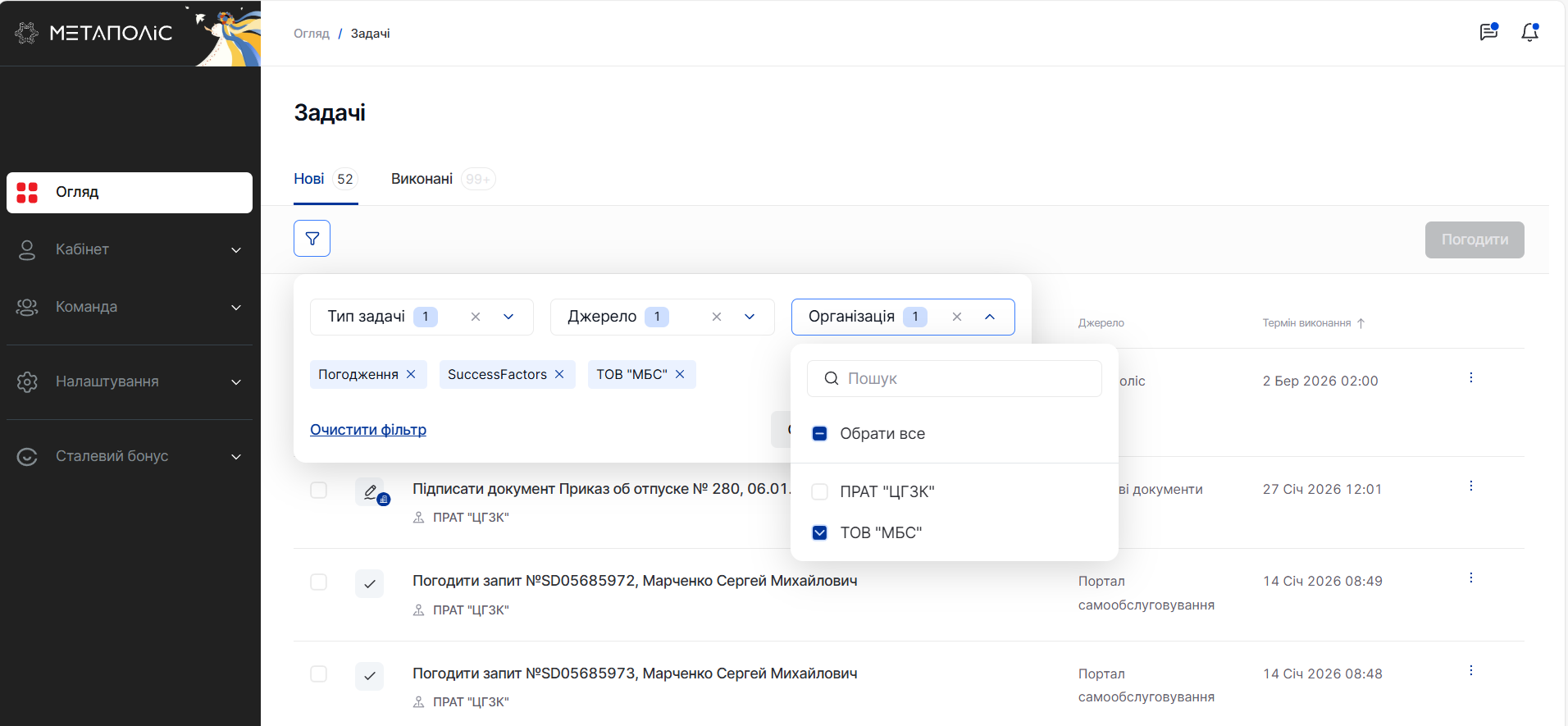Uncheck the ТОВ "МБС" organization option

tap(819, 532)
